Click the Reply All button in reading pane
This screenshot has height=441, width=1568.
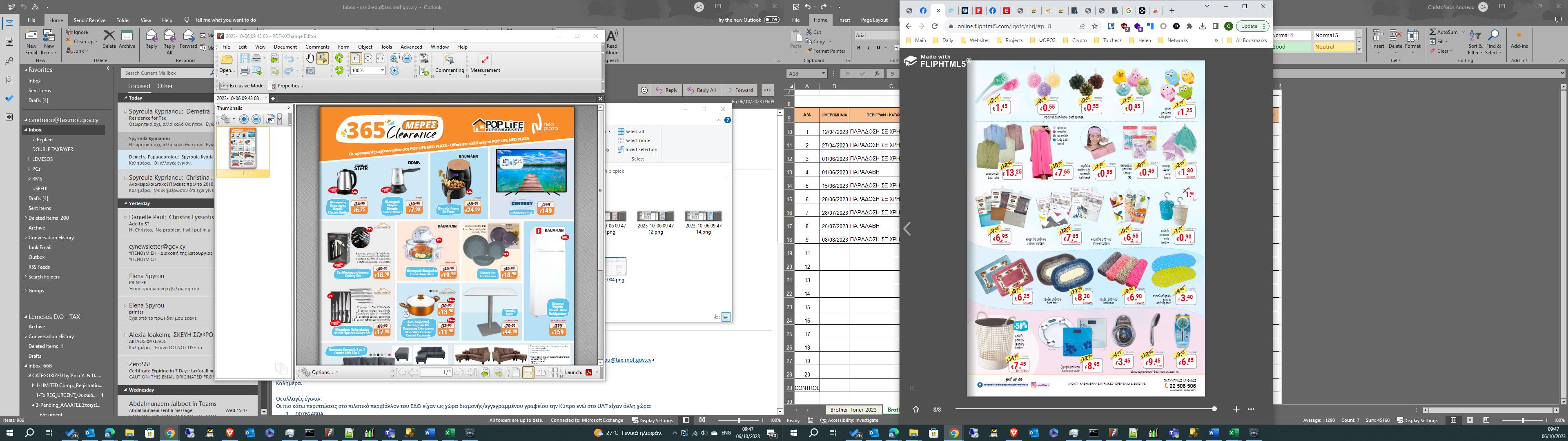pyautogui.click(x=701, y=90)
